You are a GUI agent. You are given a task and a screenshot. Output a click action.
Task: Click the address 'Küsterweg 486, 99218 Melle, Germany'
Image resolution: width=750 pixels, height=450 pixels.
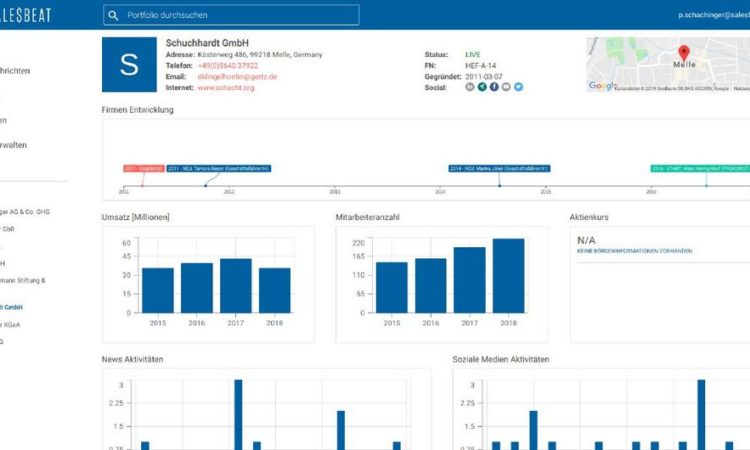click(260, 55)
